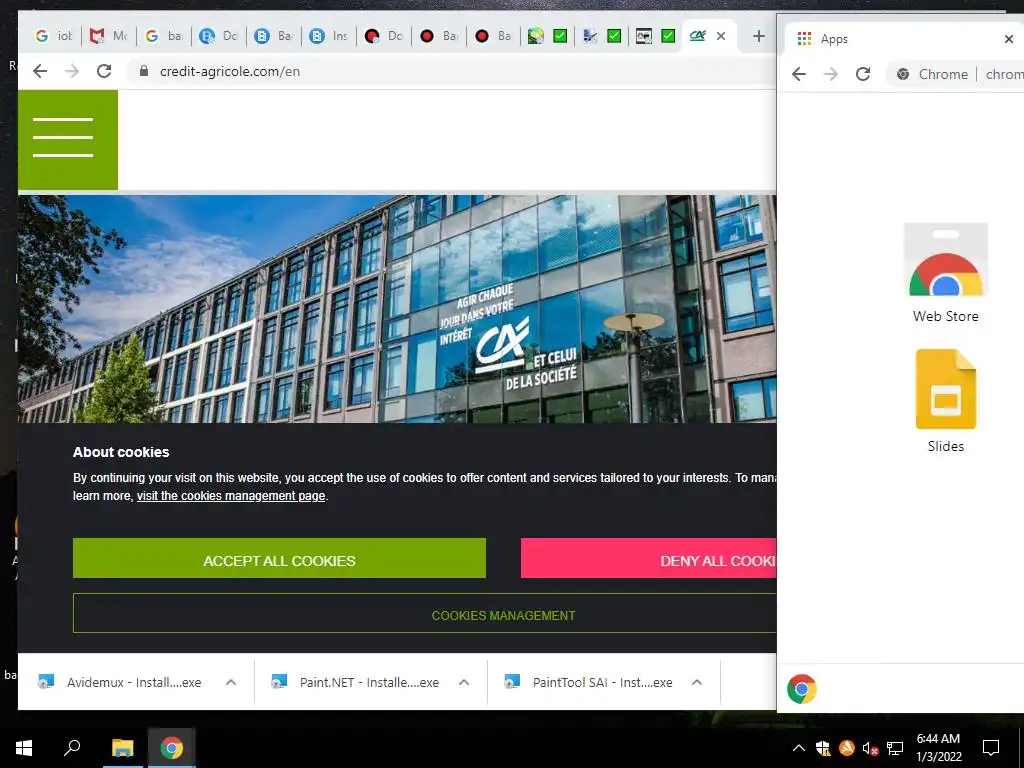Switch to the first Google tab
1024x768 pixels.
(x=54, y=36)
